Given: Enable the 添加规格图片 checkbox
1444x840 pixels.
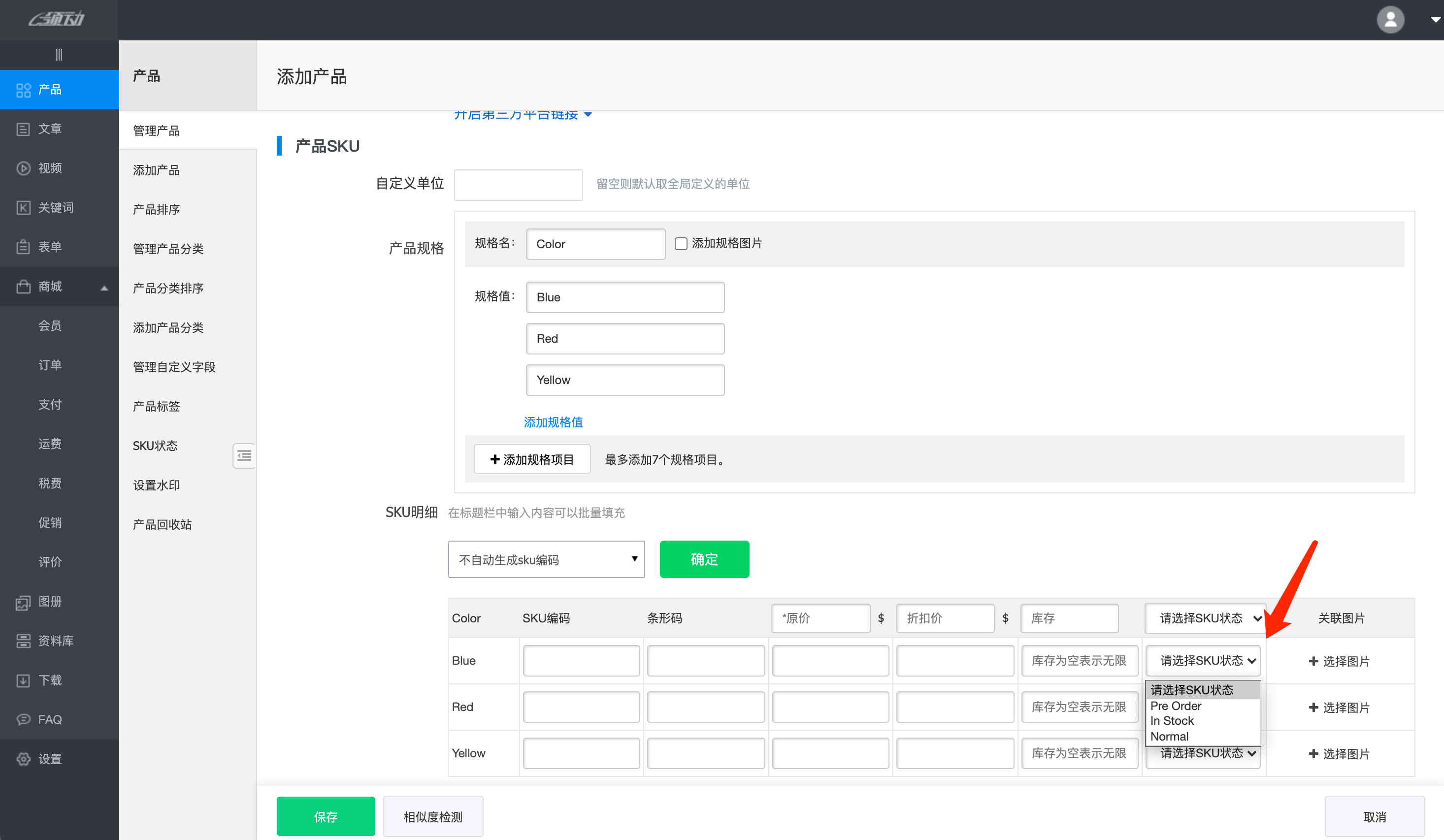Looking at the screenshot, I should tap(681, 244).
